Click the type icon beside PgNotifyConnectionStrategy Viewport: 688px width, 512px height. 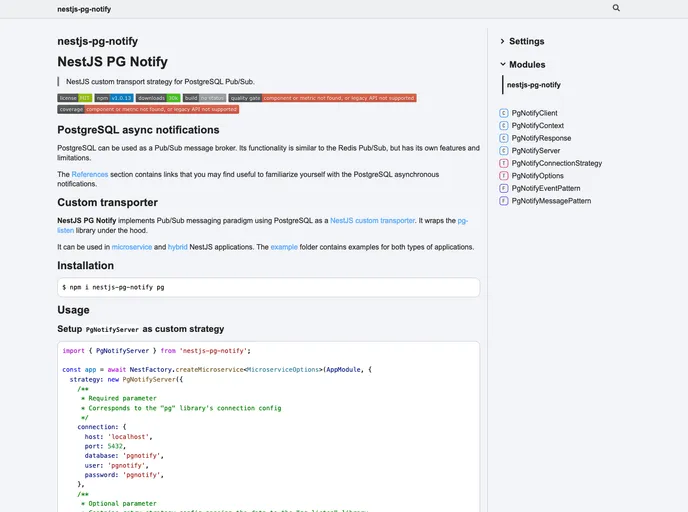[x=504, y=163]
